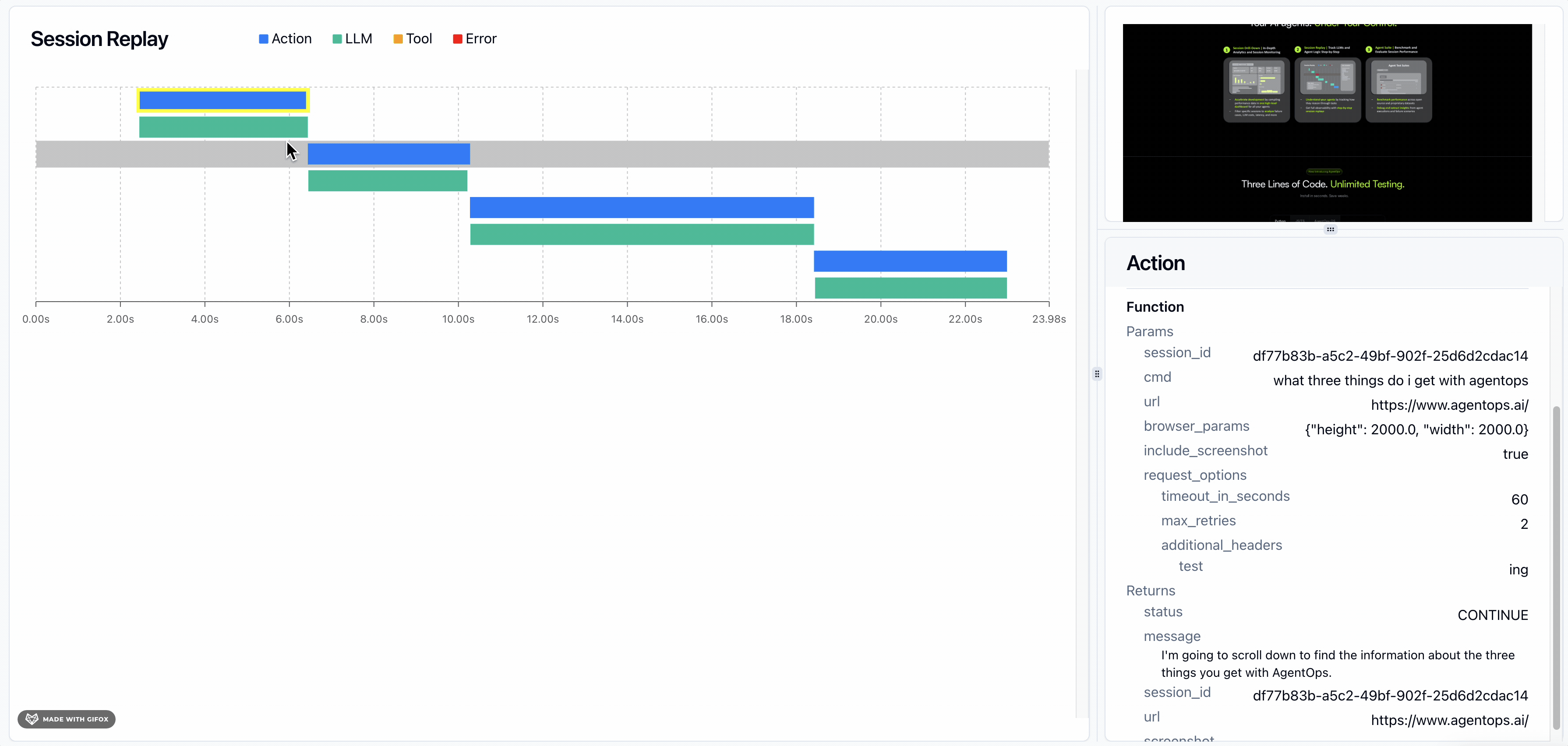Click the orange Tool legend square

click(398, 39)
